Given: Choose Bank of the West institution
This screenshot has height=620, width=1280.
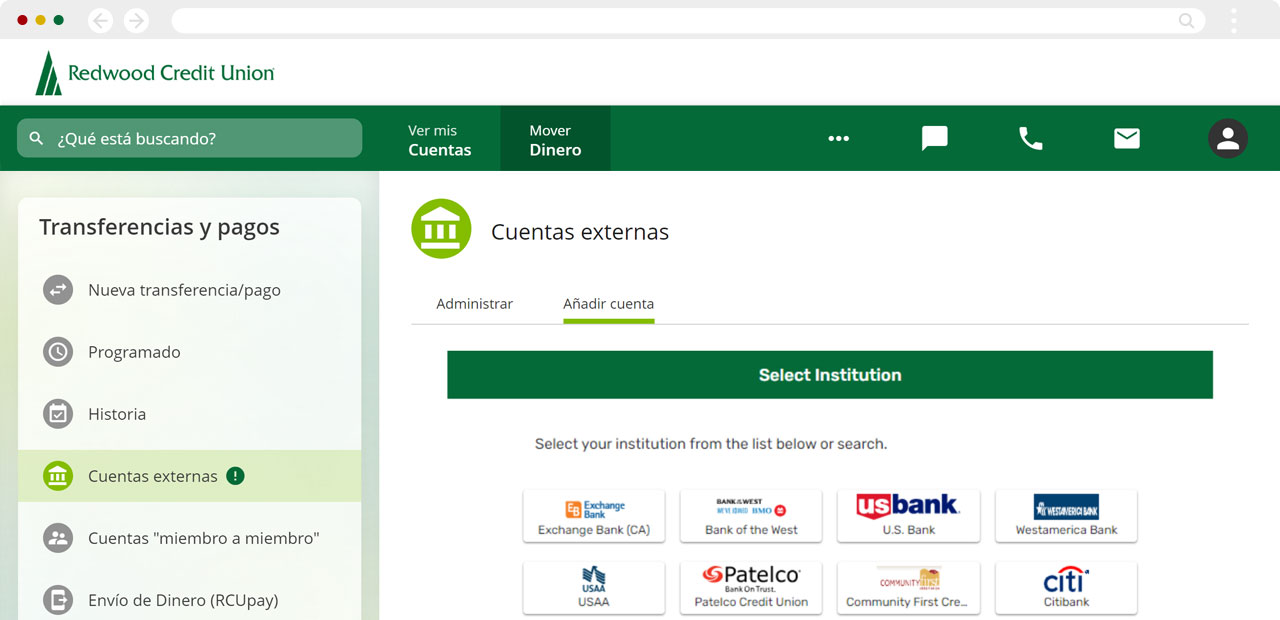Looking at the screenshot, I should point(751,516).
